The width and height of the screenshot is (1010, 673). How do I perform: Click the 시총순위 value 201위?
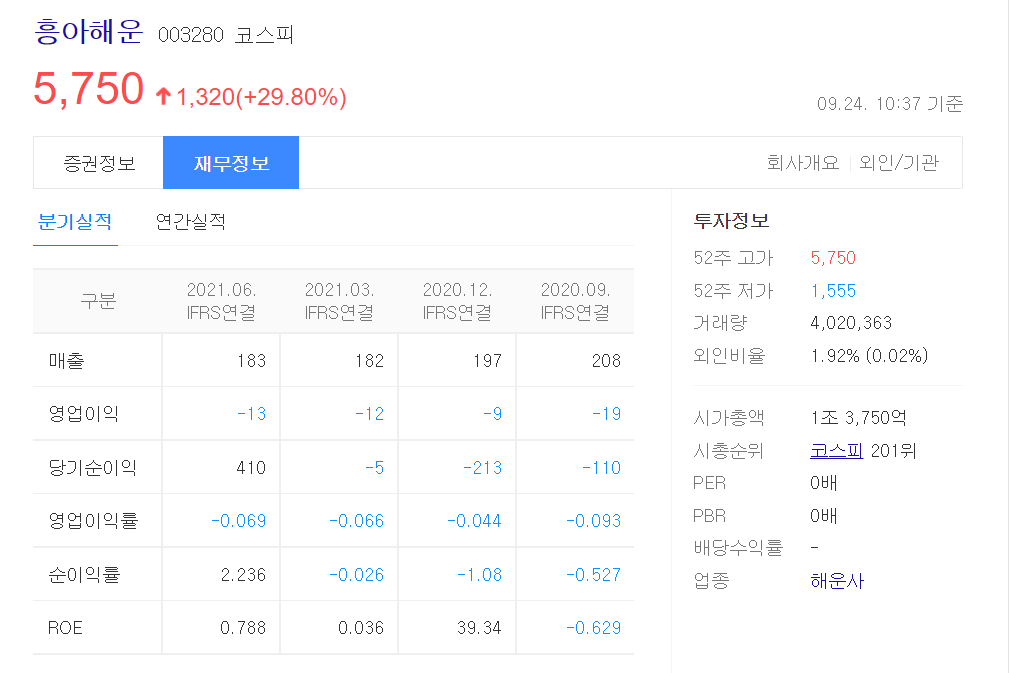pos(893,450)
